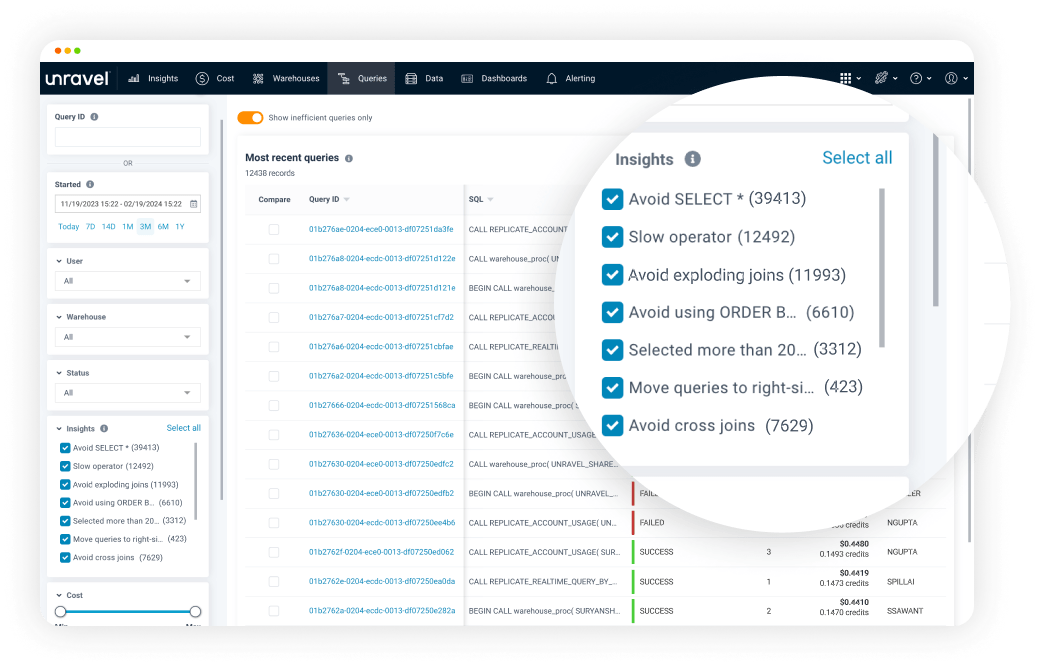
Task: Open the Warehouses nav icon
Action: coord(258,78)
